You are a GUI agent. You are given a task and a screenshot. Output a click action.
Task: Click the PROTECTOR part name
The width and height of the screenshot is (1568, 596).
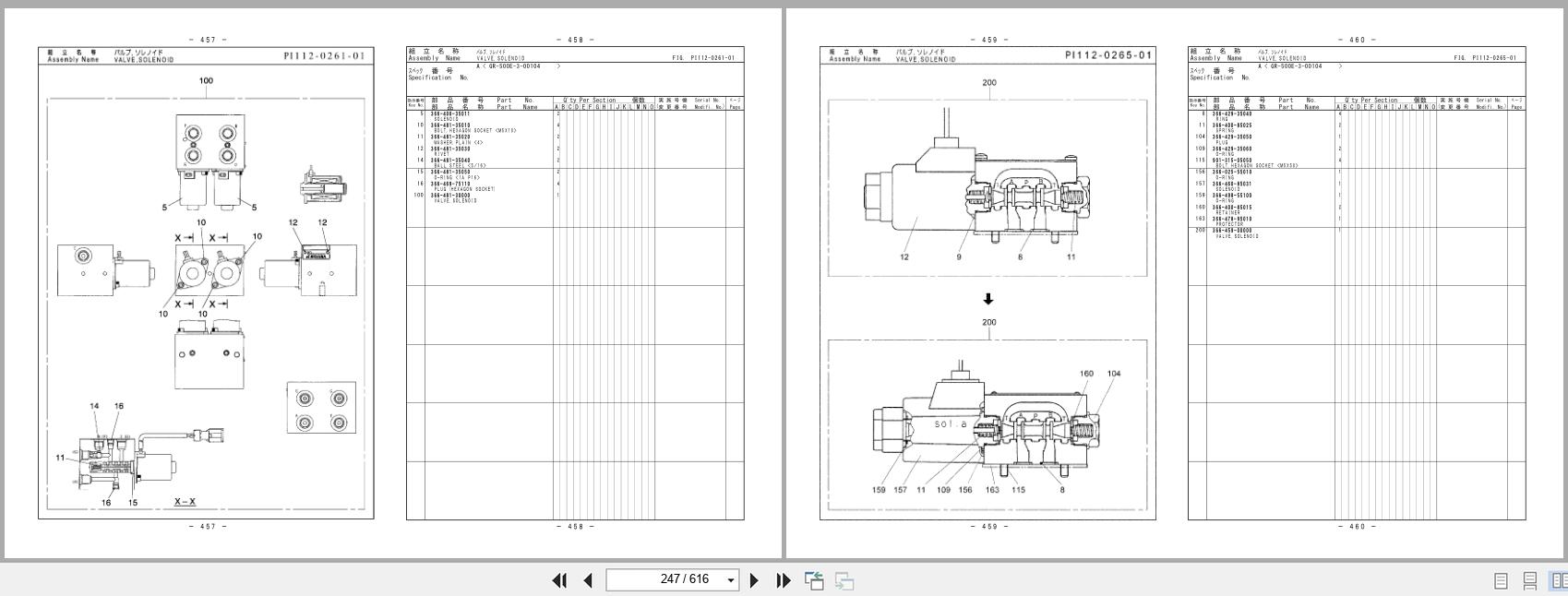[1230, 224]
